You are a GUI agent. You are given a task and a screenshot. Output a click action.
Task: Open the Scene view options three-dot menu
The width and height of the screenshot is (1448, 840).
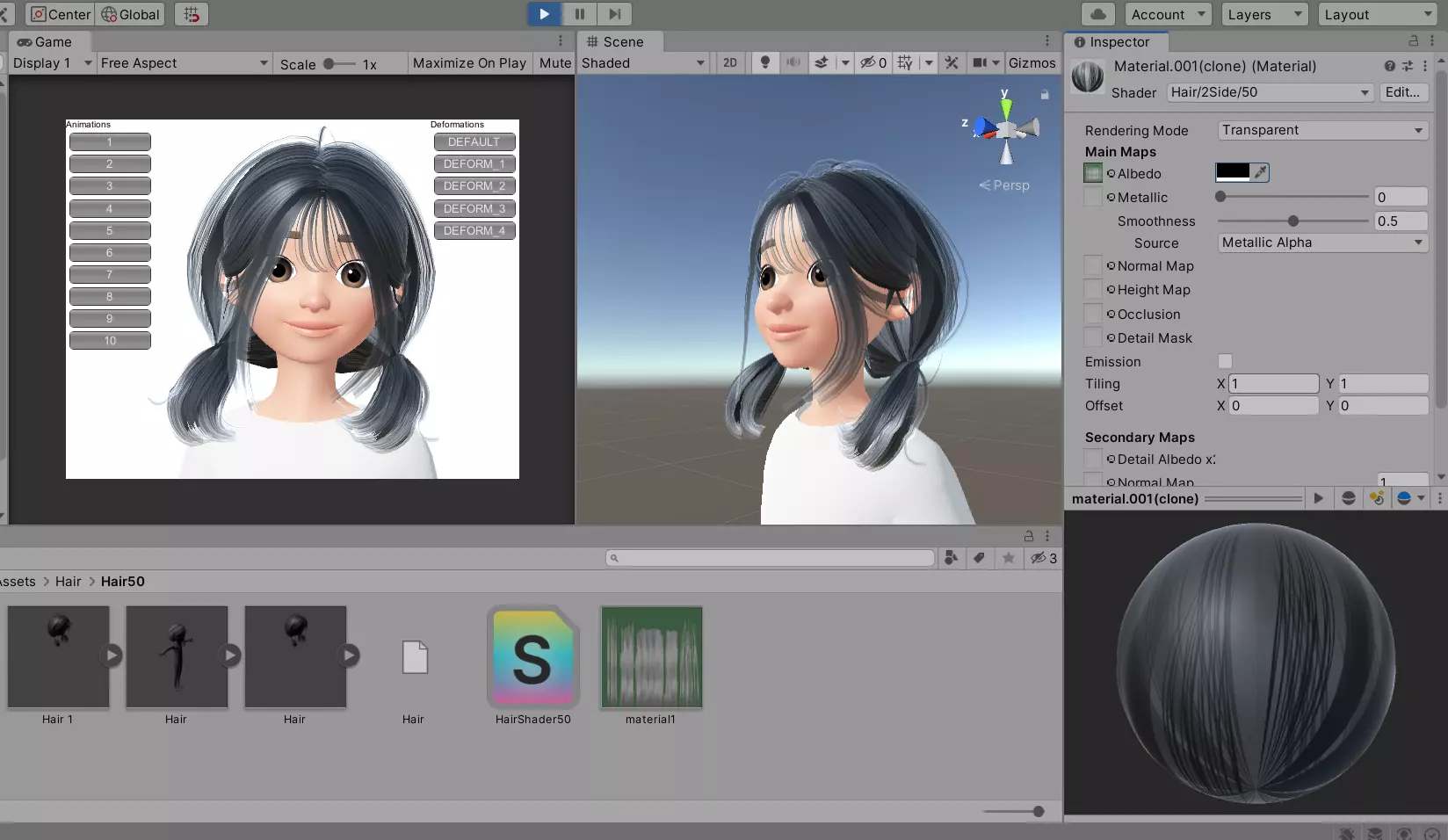tap(1046, 41)
